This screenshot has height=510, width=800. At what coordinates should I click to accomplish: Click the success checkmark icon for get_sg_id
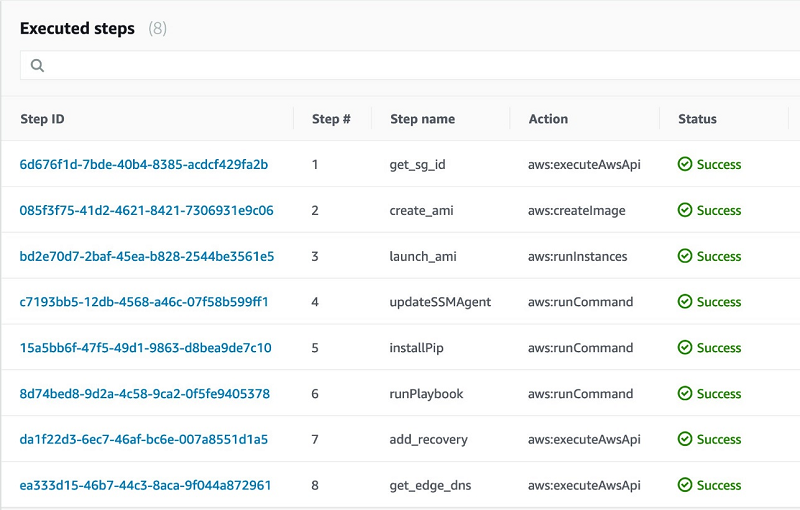click(685, 164)
